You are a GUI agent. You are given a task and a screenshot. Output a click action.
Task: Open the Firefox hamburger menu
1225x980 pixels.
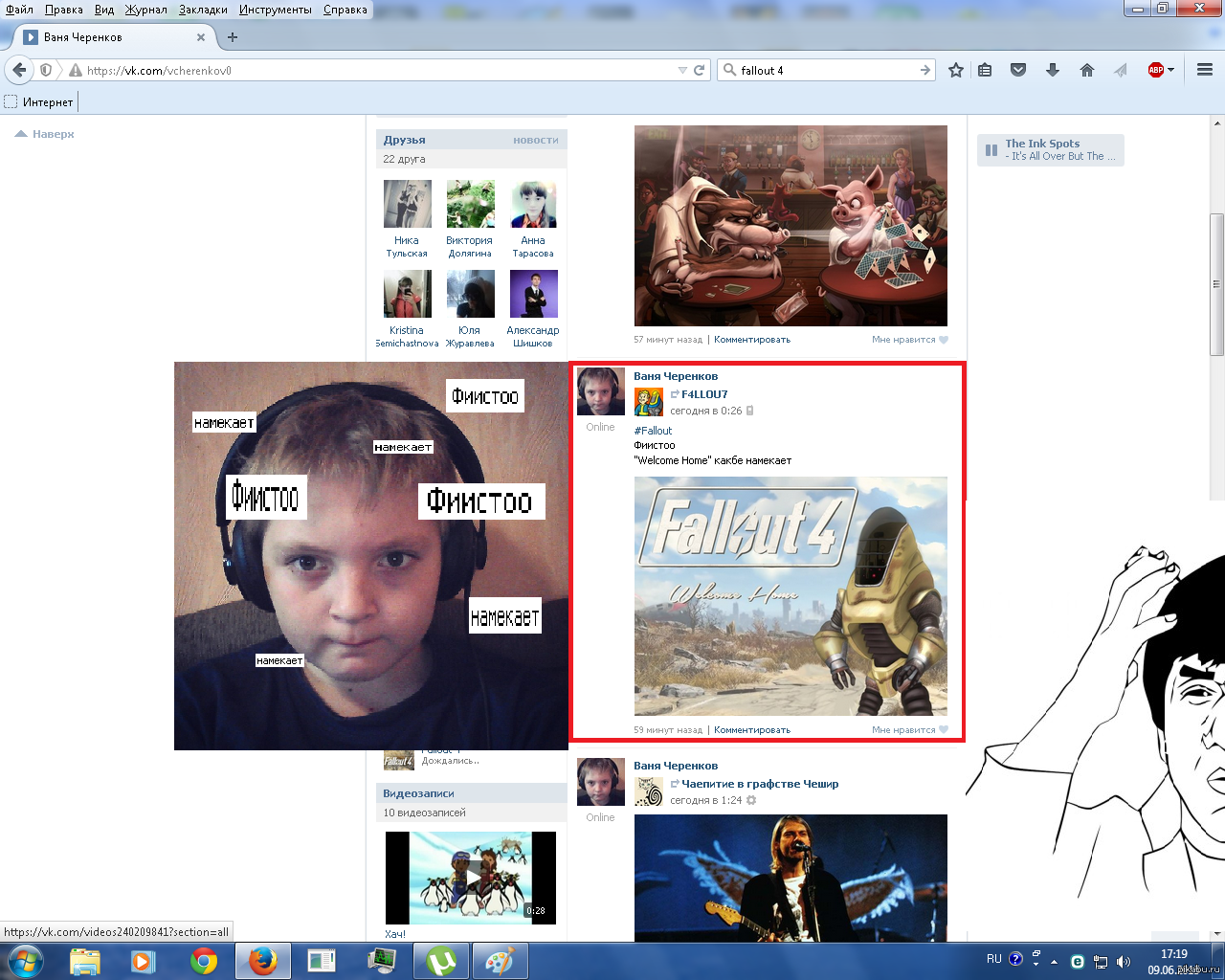click(x=1205, y=70)
